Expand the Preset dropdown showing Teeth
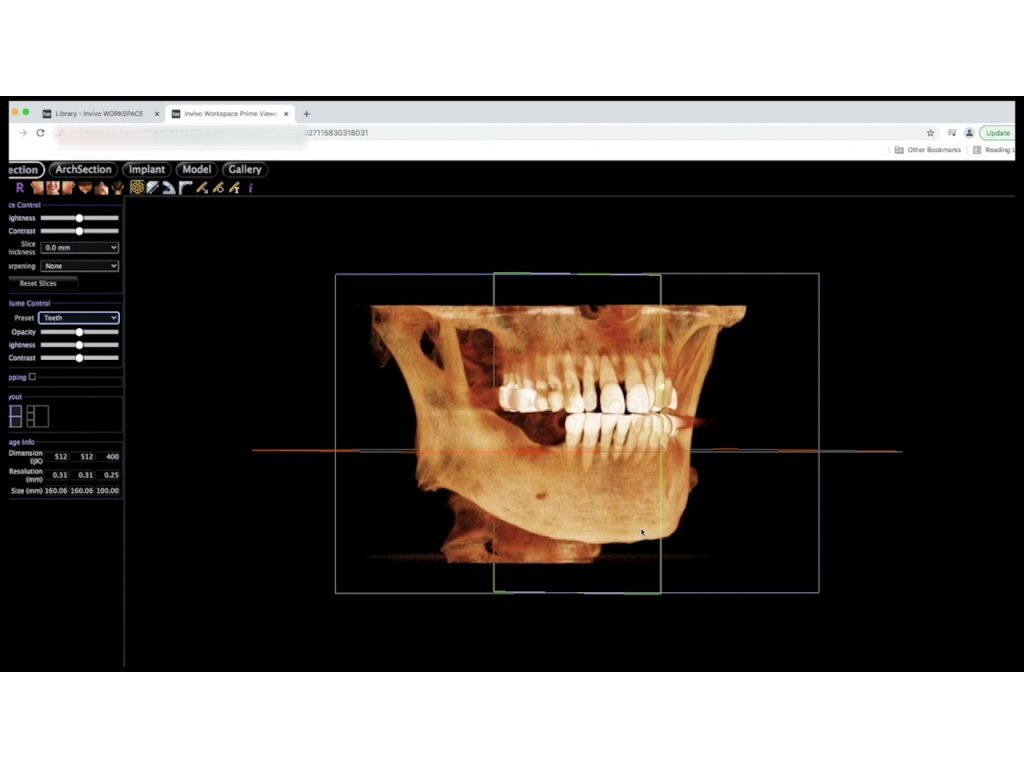 [x=79, y=318]
